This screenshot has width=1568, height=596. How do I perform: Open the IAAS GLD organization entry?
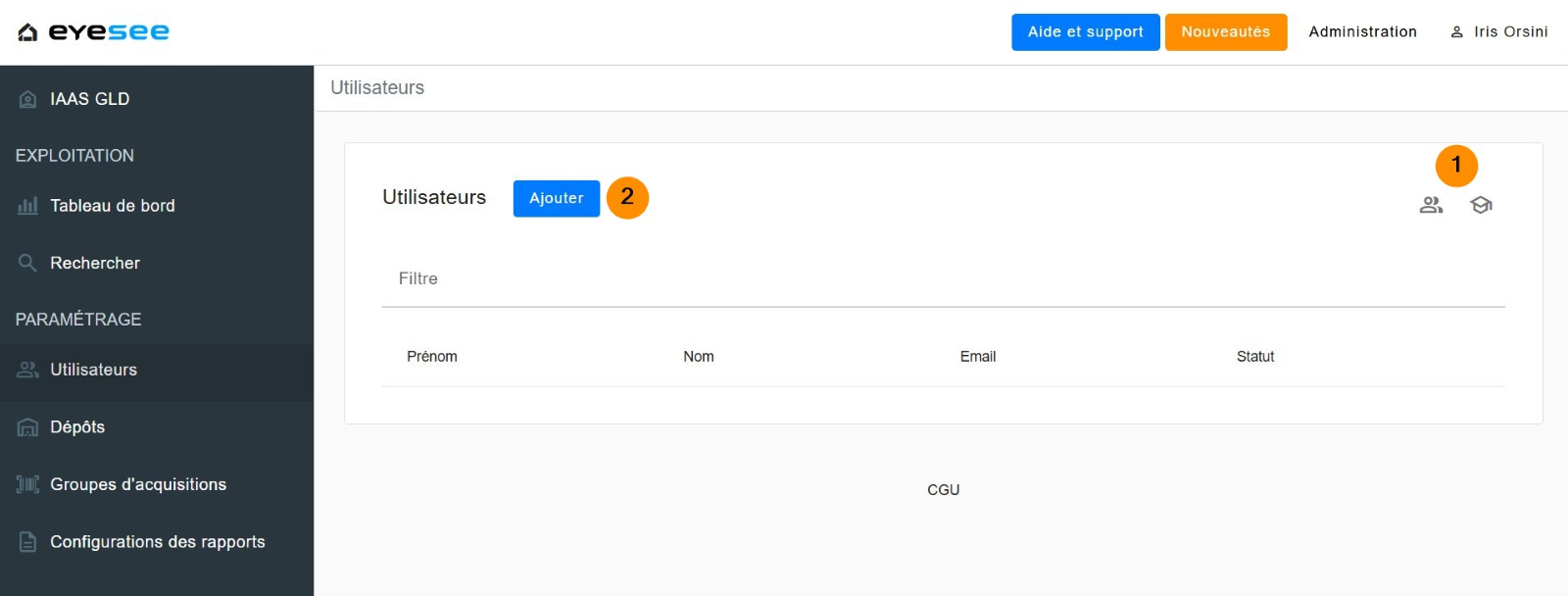coord(89,99)
